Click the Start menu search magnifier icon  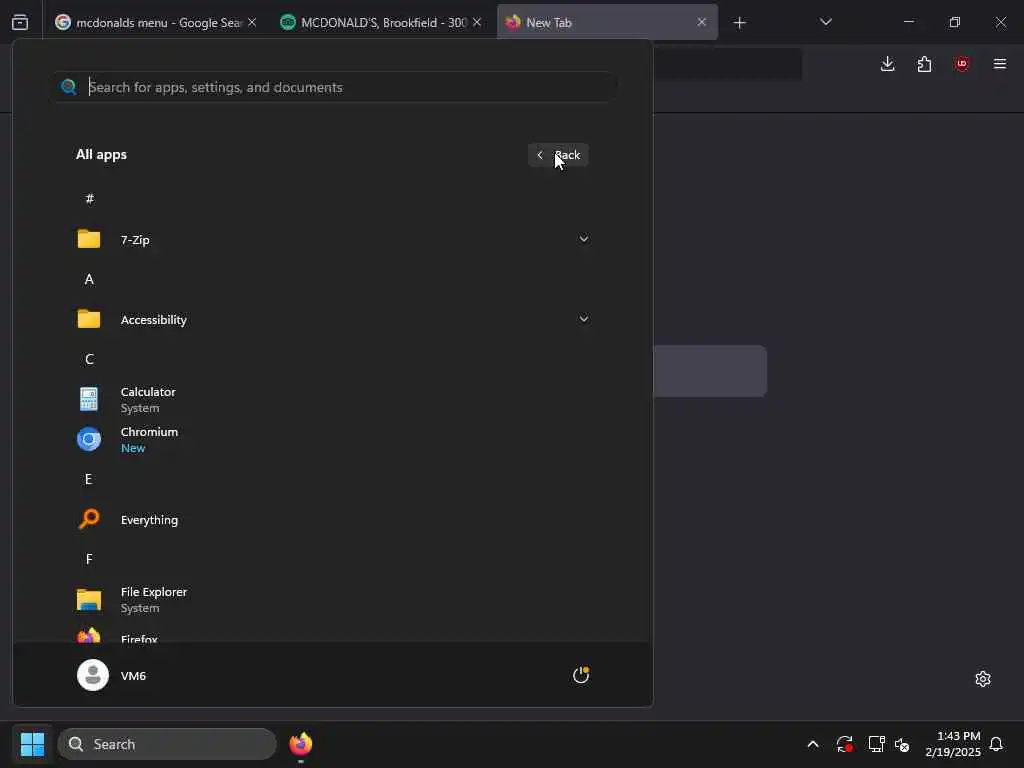coord(69,87)
